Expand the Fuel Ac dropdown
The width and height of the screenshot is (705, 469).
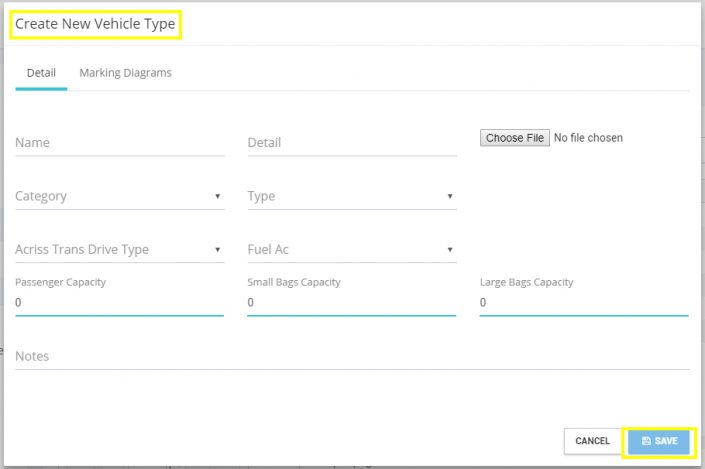coord(351,250)
